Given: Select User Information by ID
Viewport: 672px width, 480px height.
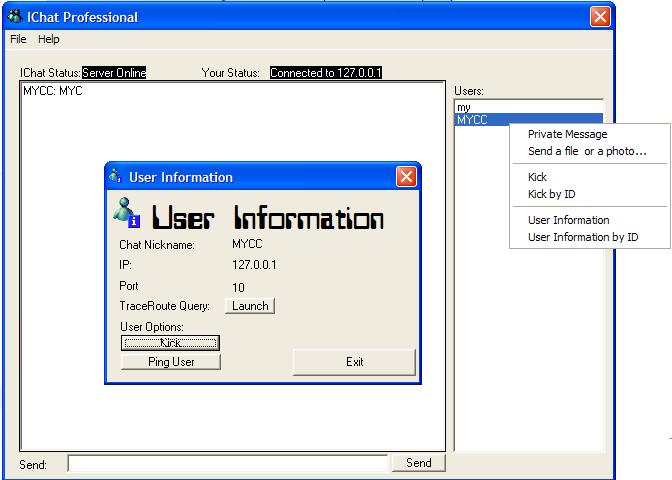Looking at the screenshot, I should coord(582,237).
